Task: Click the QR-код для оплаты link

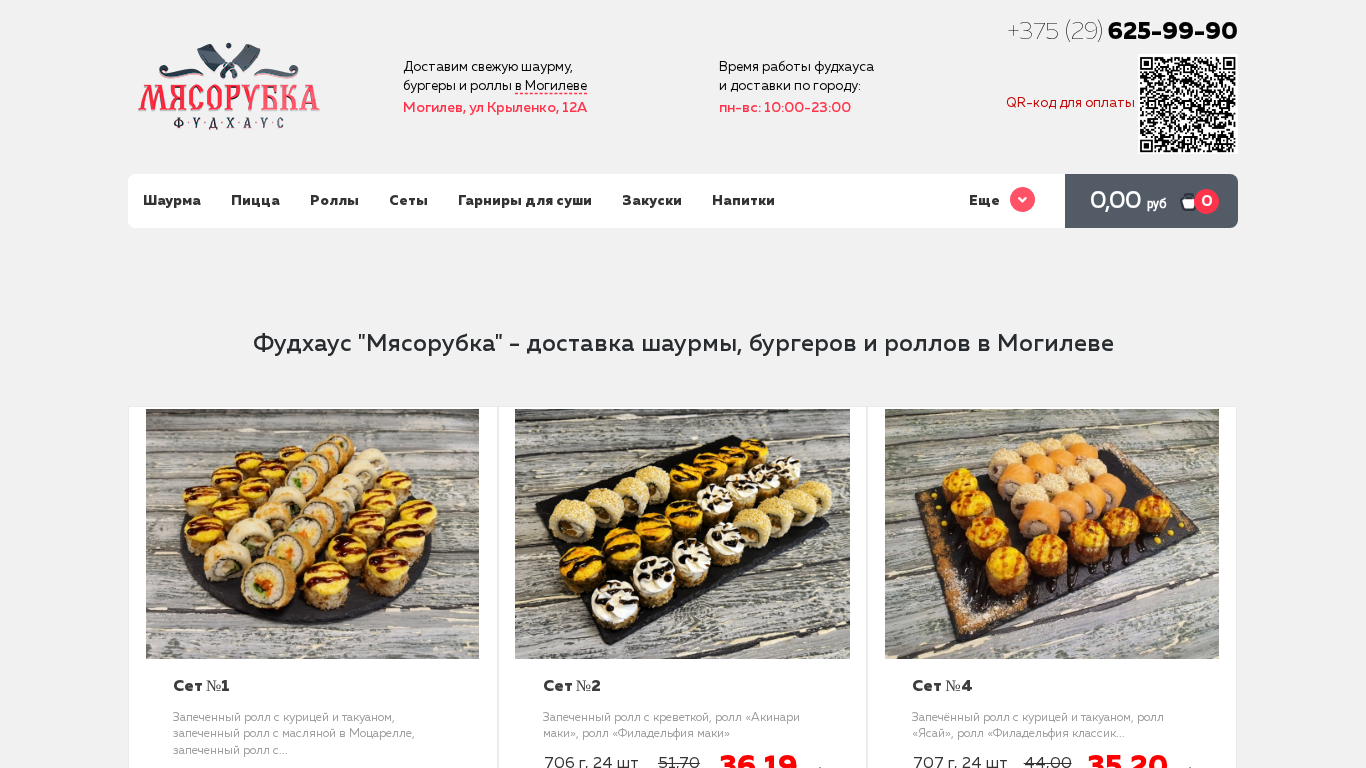Action: click(1070, 103)
